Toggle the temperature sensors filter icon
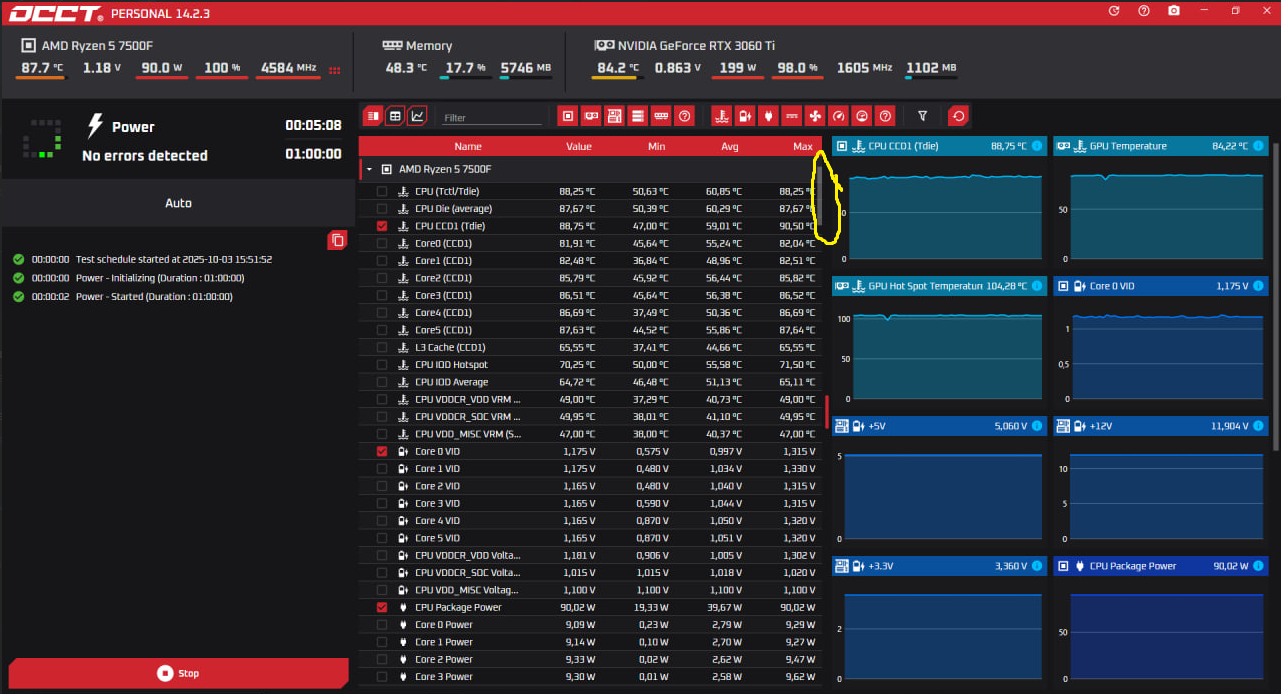 tap(721, 116)
